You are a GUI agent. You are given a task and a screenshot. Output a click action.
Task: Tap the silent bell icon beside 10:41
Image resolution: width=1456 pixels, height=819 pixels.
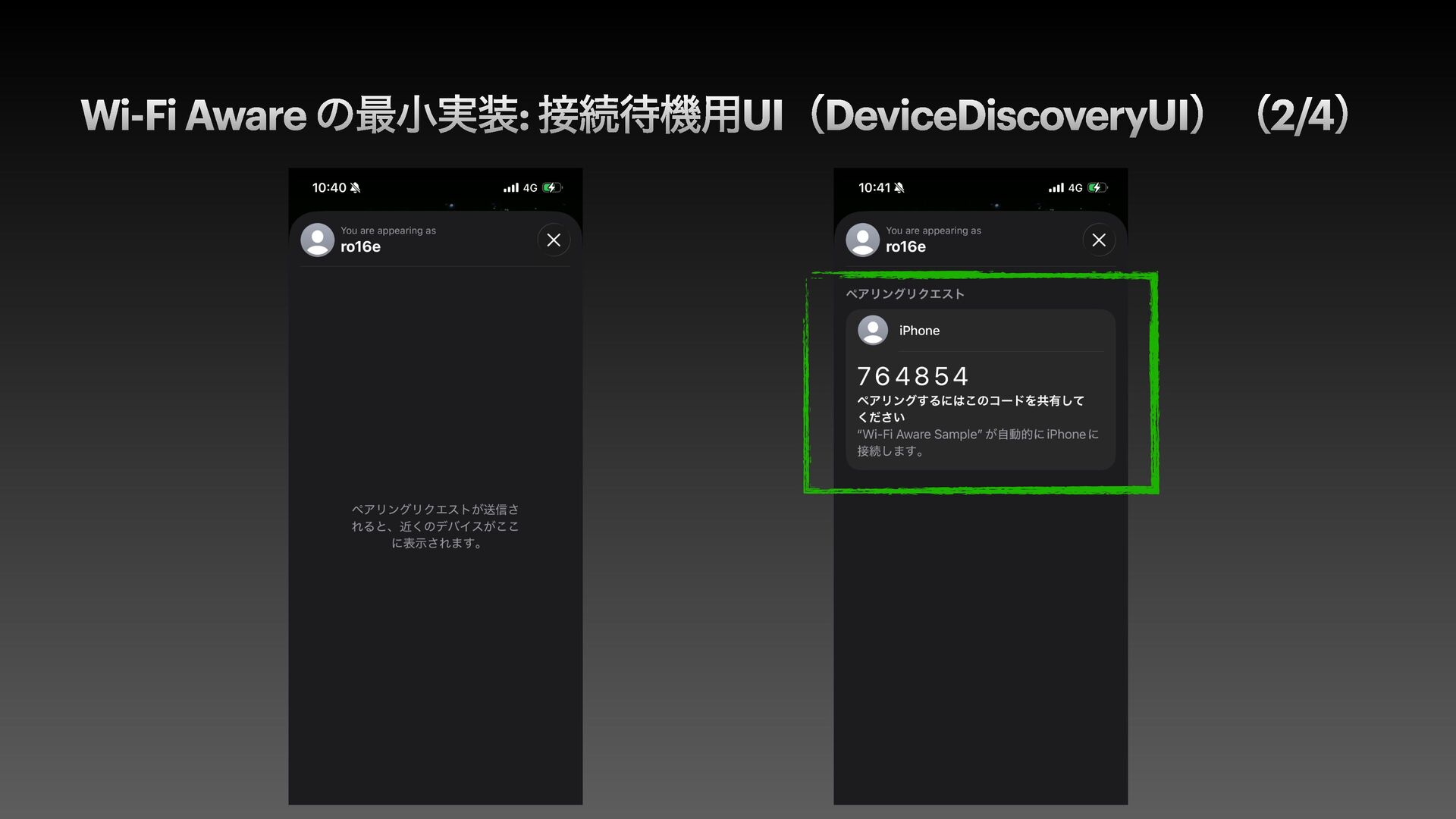tap(899, 187)
